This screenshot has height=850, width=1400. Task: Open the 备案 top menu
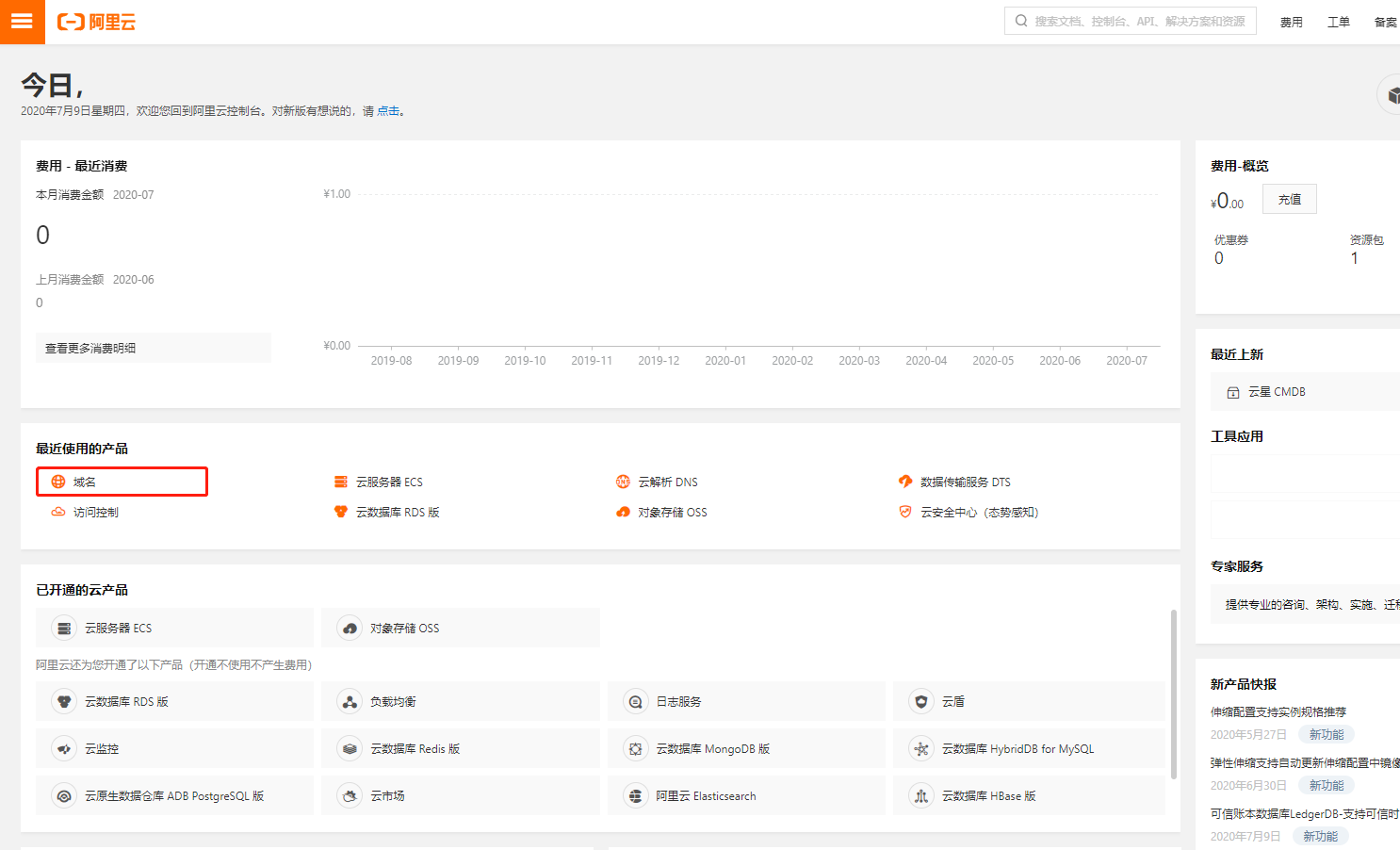1385,22
